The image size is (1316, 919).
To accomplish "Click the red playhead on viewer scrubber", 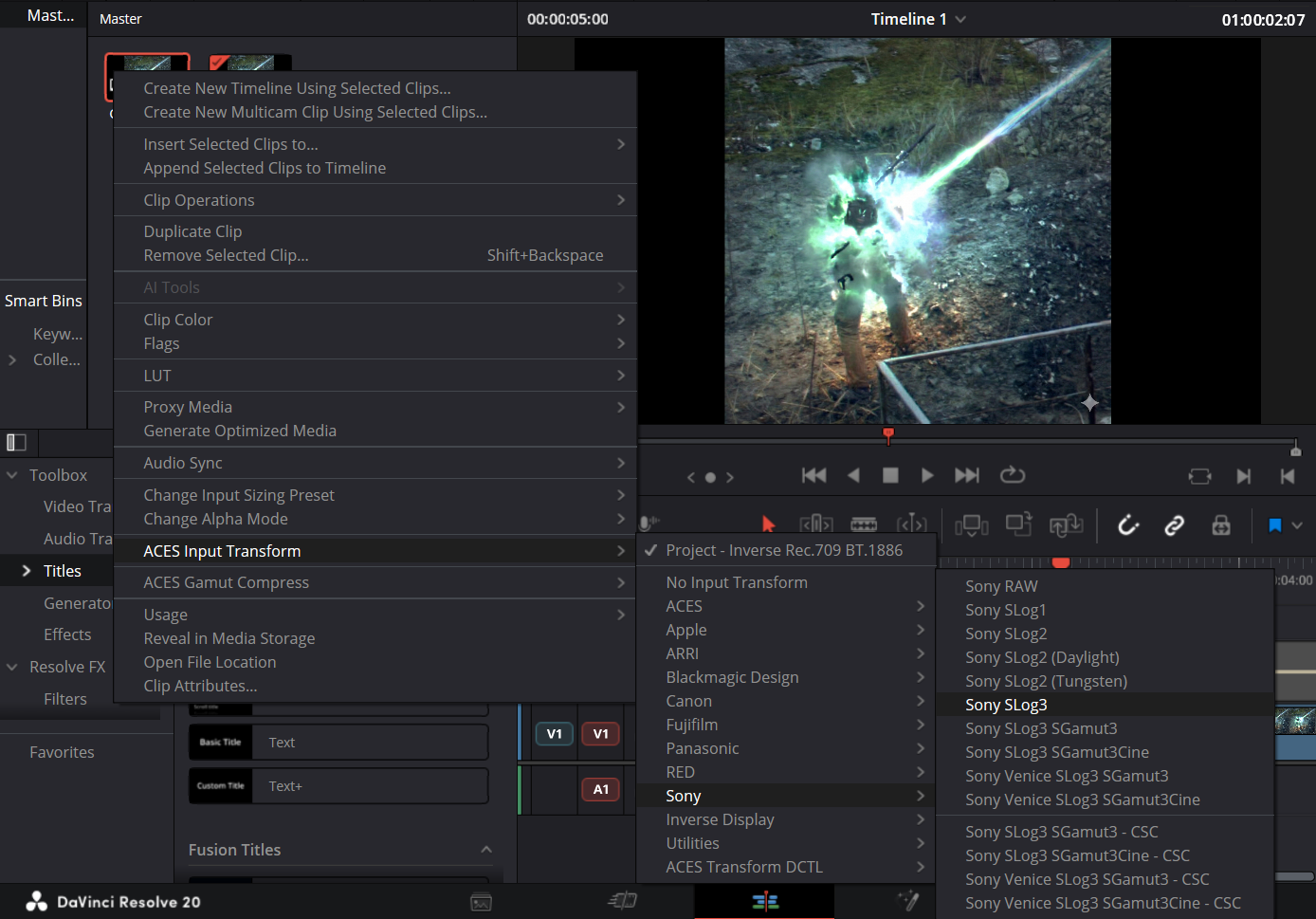I will (888, 434).
